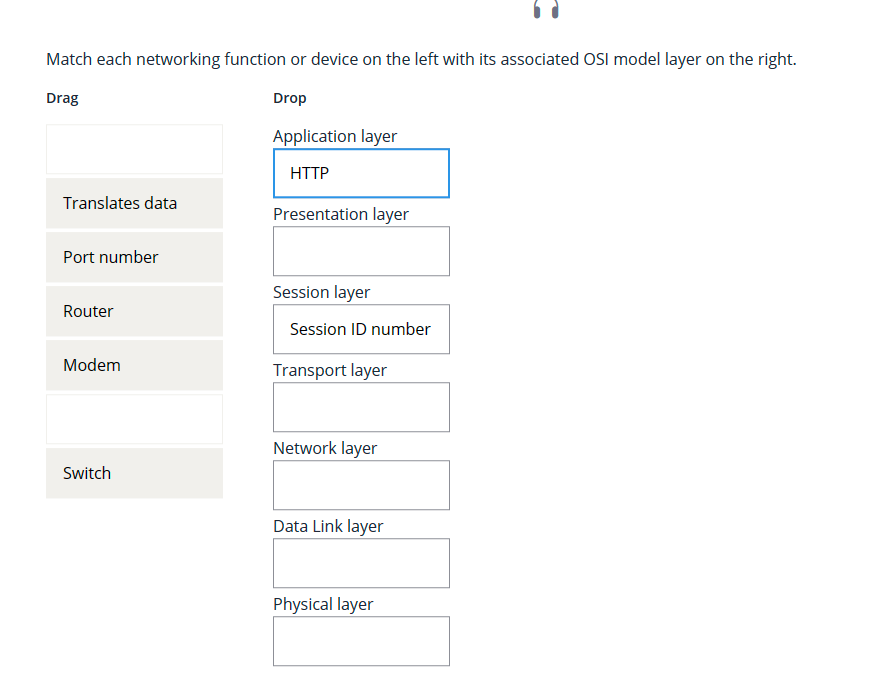Click the empty Data Link layer drop box
Viewport: 896px width, 691px height.
pyautogui.click(x=361, y=563)
